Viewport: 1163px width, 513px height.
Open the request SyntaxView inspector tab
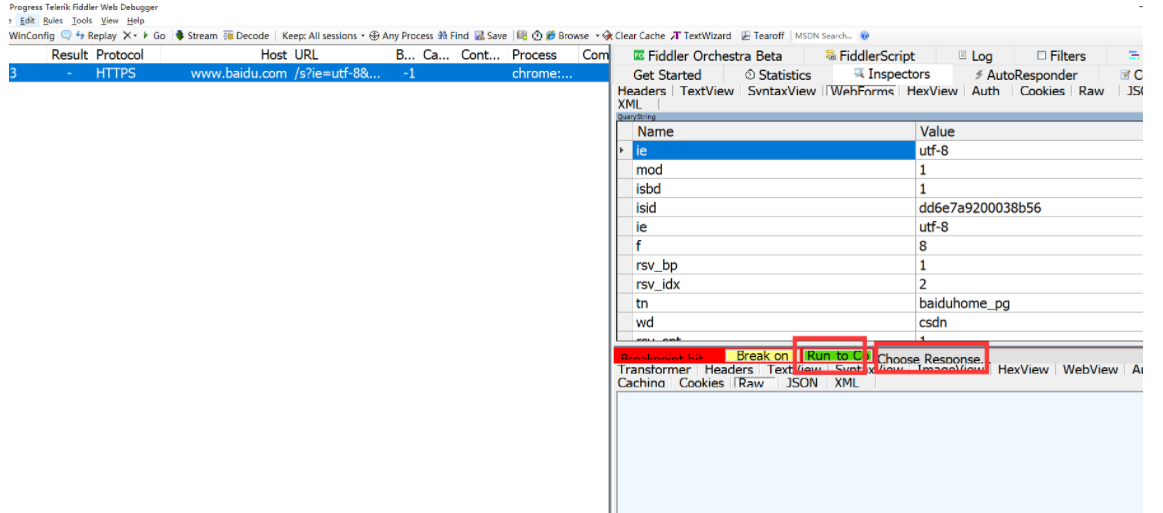(781, 91)
